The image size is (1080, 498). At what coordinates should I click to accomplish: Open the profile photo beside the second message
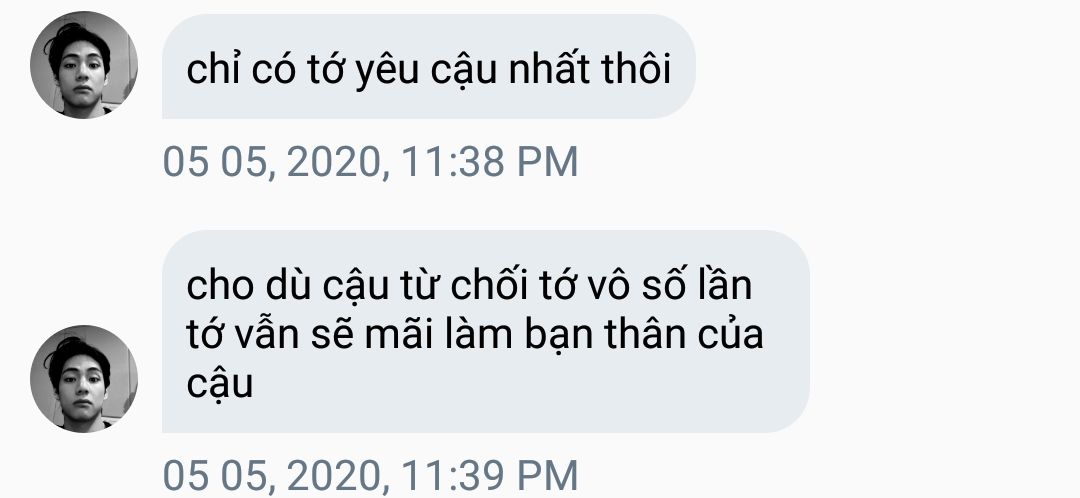84,379
